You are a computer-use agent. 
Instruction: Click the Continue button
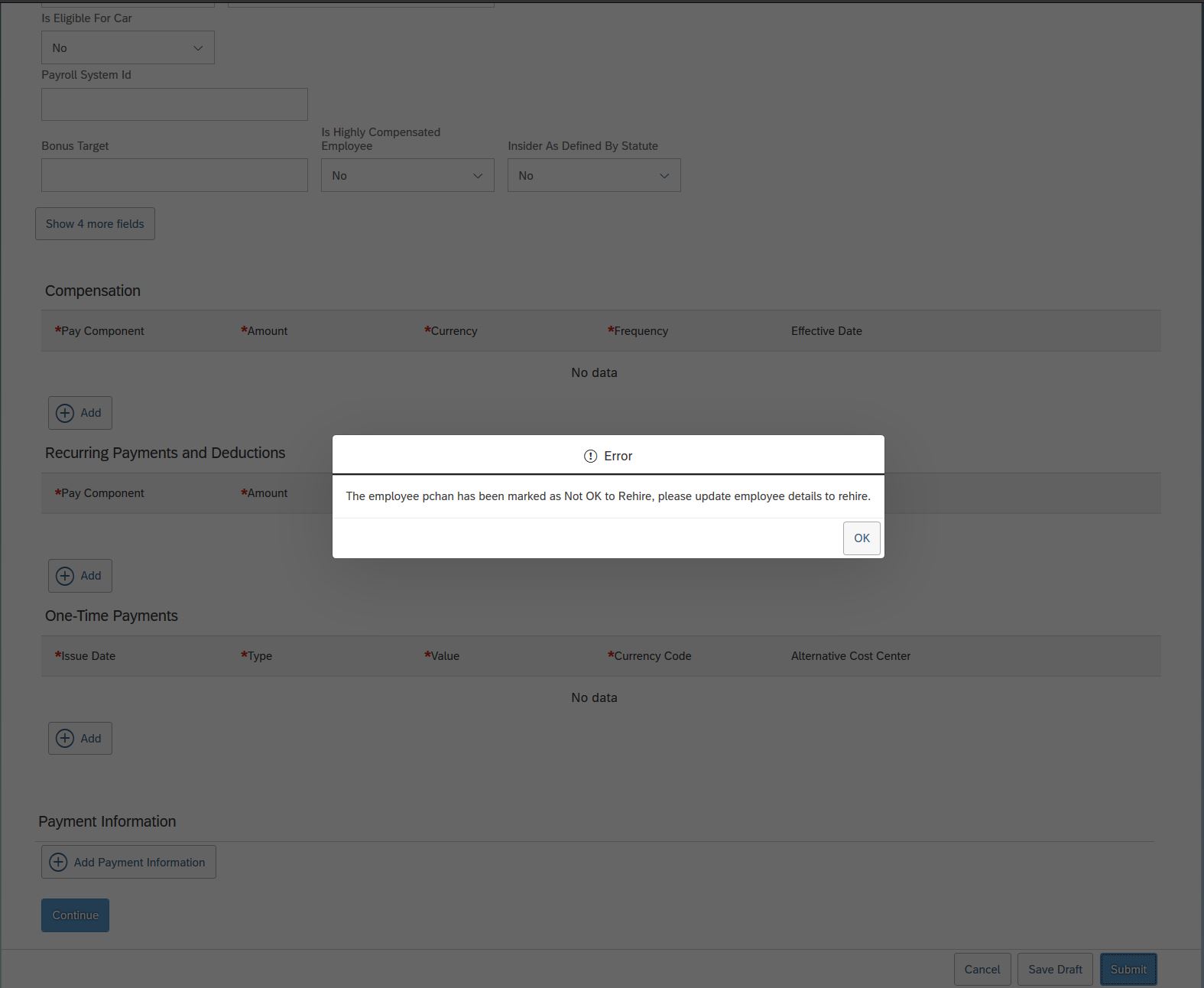point(75,915)
